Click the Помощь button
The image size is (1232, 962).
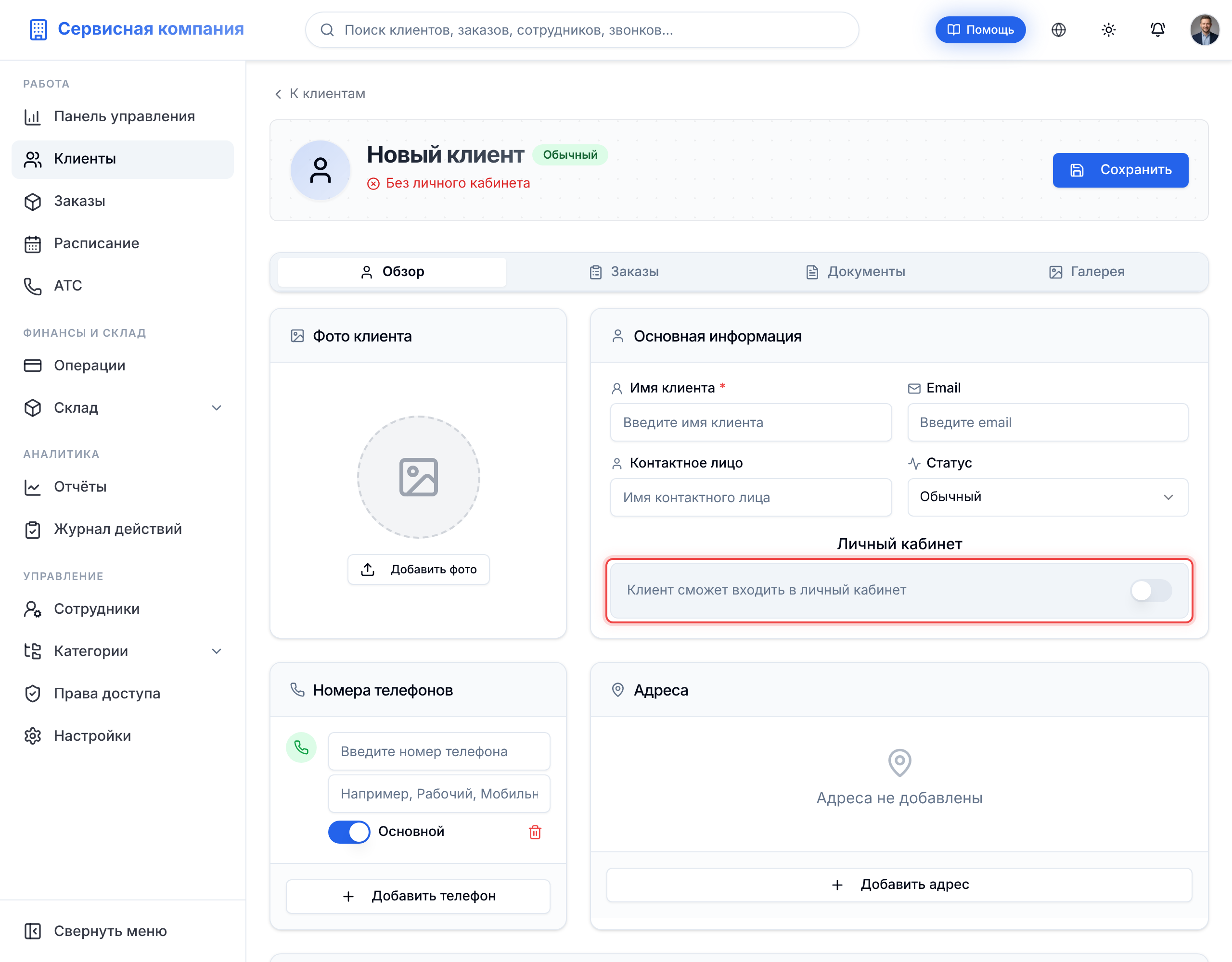pos(980,30)
